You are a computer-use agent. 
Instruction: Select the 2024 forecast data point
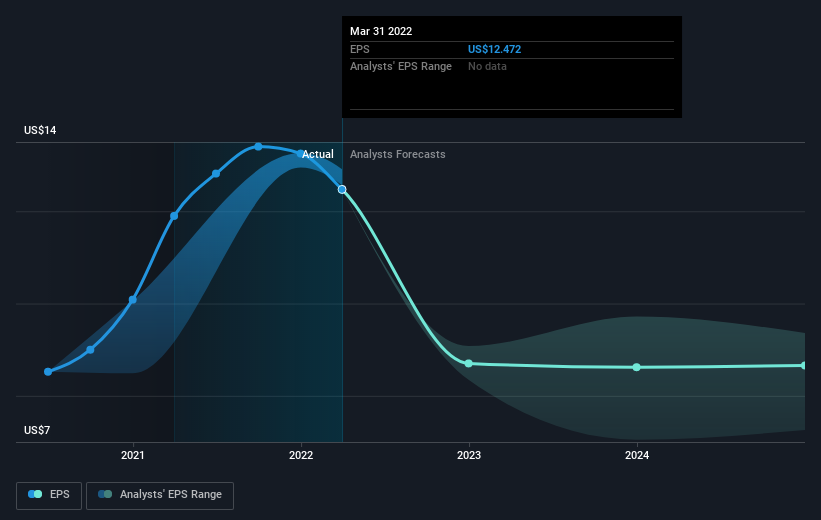(637, 368)
